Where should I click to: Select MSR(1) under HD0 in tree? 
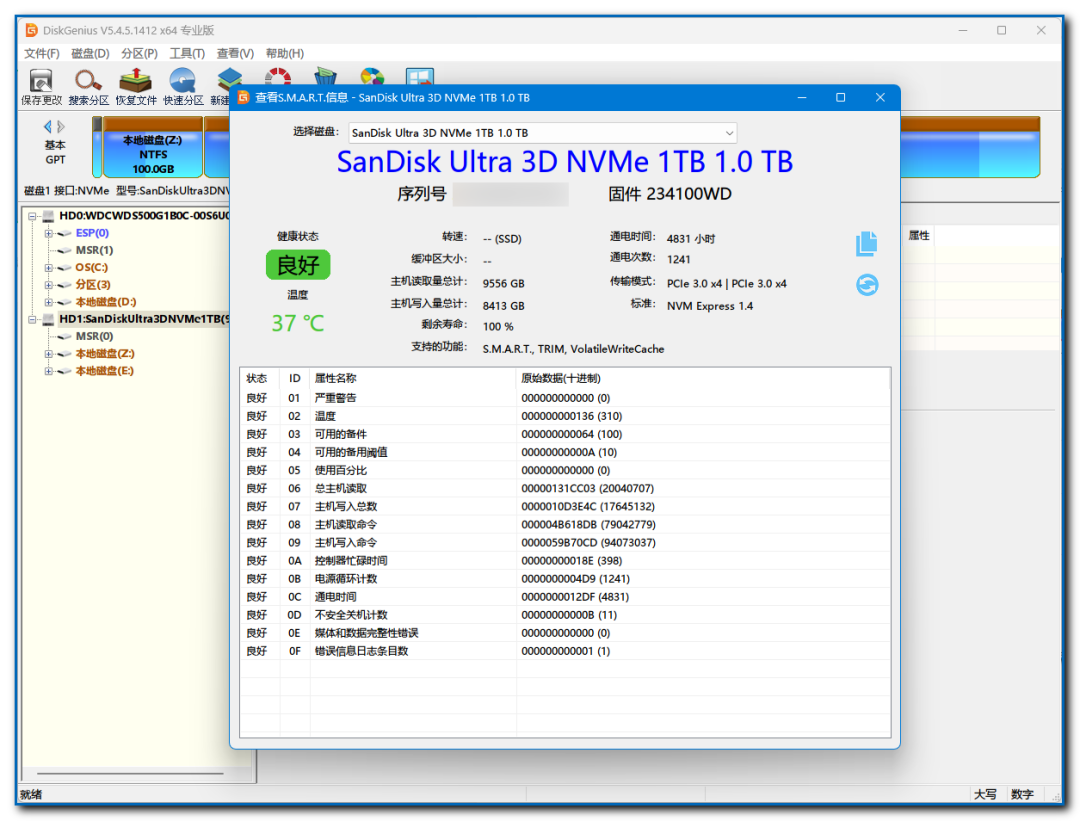94,250
